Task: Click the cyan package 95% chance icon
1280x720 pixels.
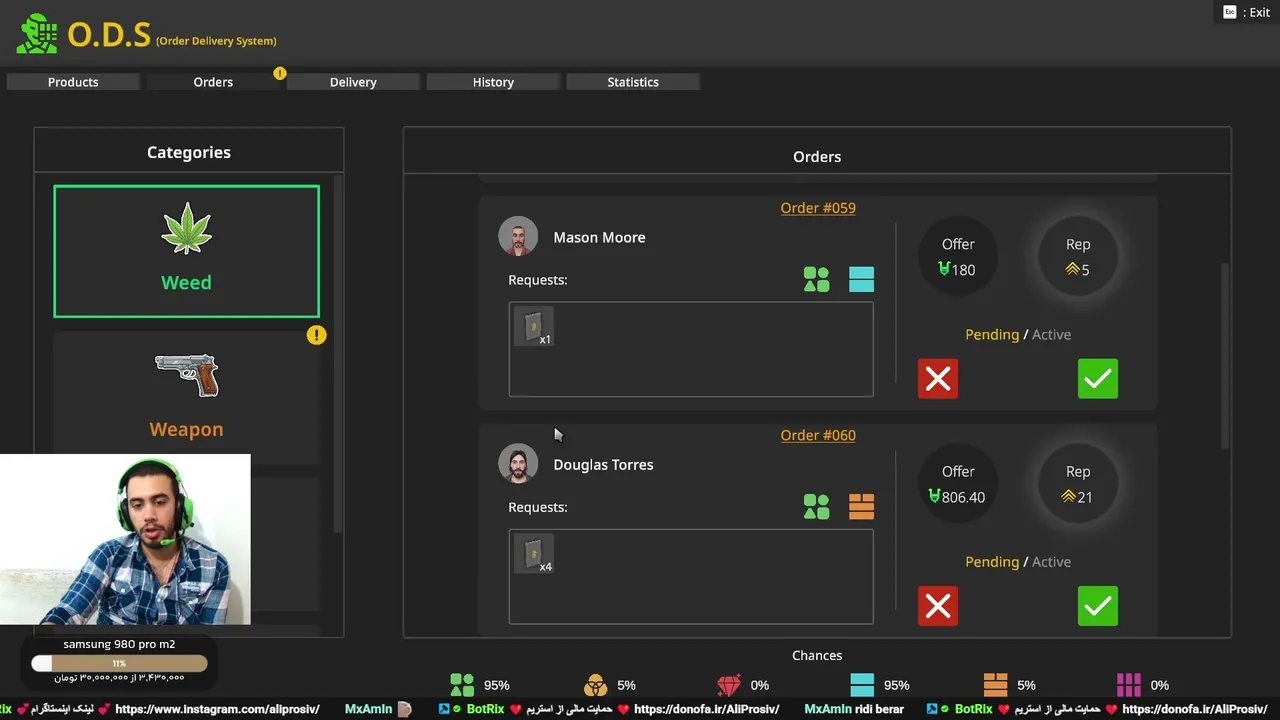Action: point(862,685)
